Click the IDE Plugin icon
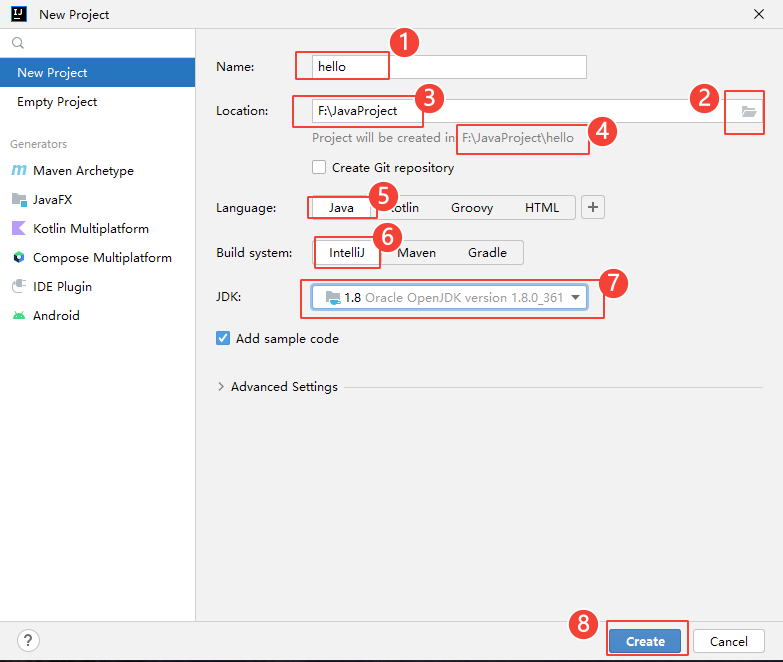This screenshot has width=783, height=662. (x=19, y=287)
